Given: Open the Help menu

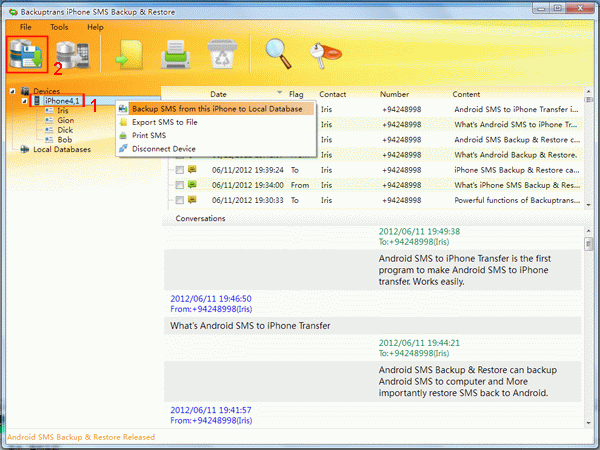Looking at the screenshot, I should pos(95,27).
